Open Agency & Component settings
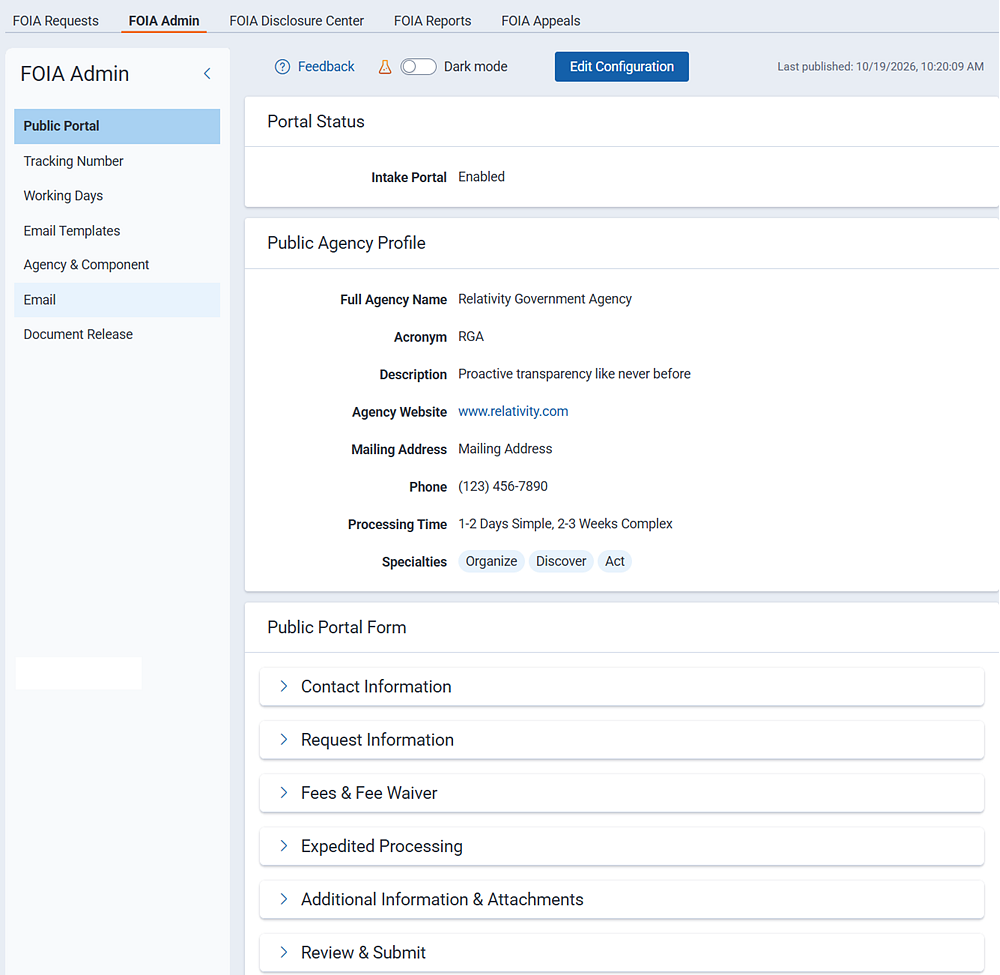This screenshot has height=975, width=1000. click(117, 265)
